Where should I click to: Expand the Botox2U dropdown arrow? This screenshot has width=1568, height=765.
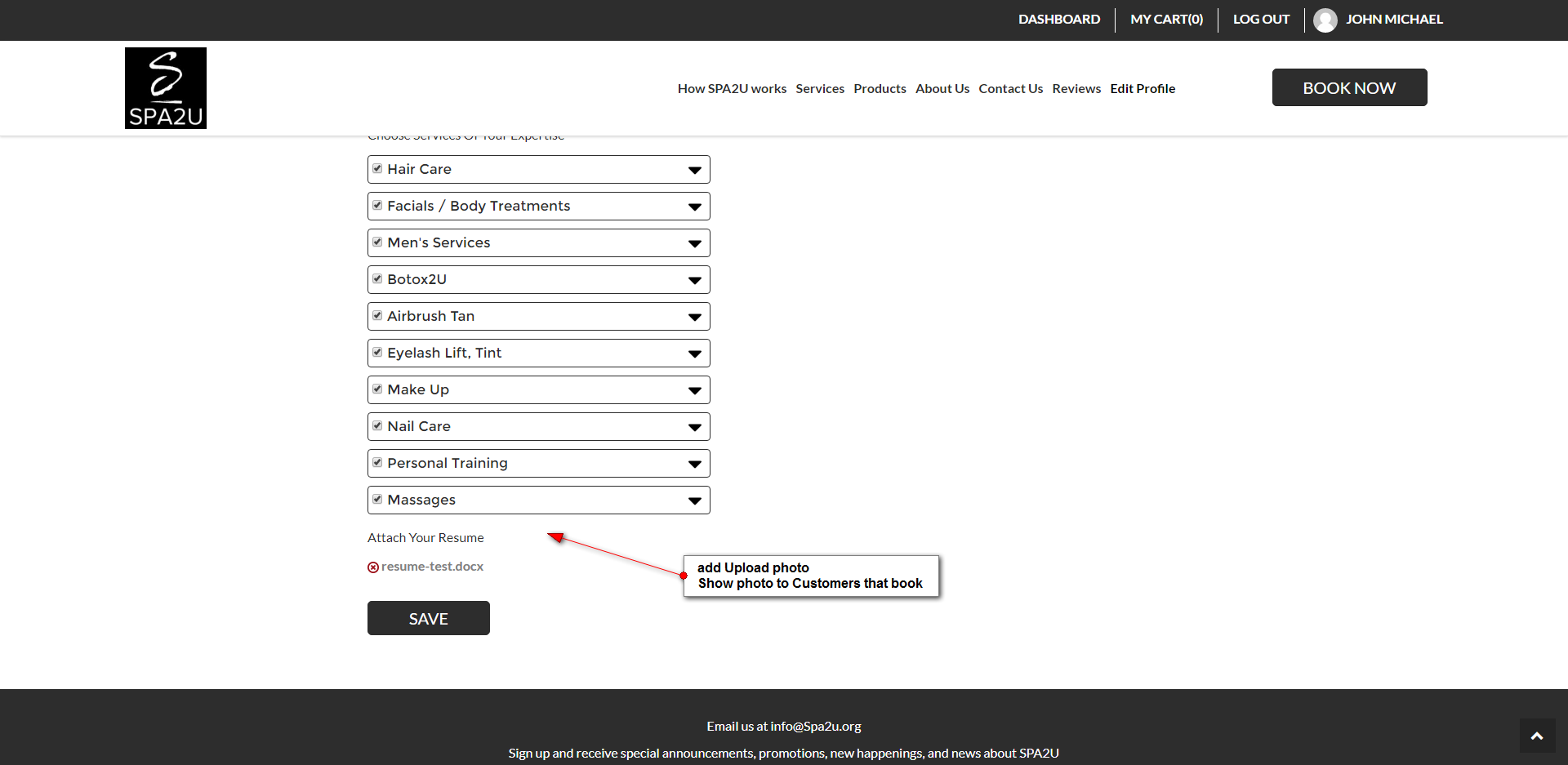tap(695, 281)
